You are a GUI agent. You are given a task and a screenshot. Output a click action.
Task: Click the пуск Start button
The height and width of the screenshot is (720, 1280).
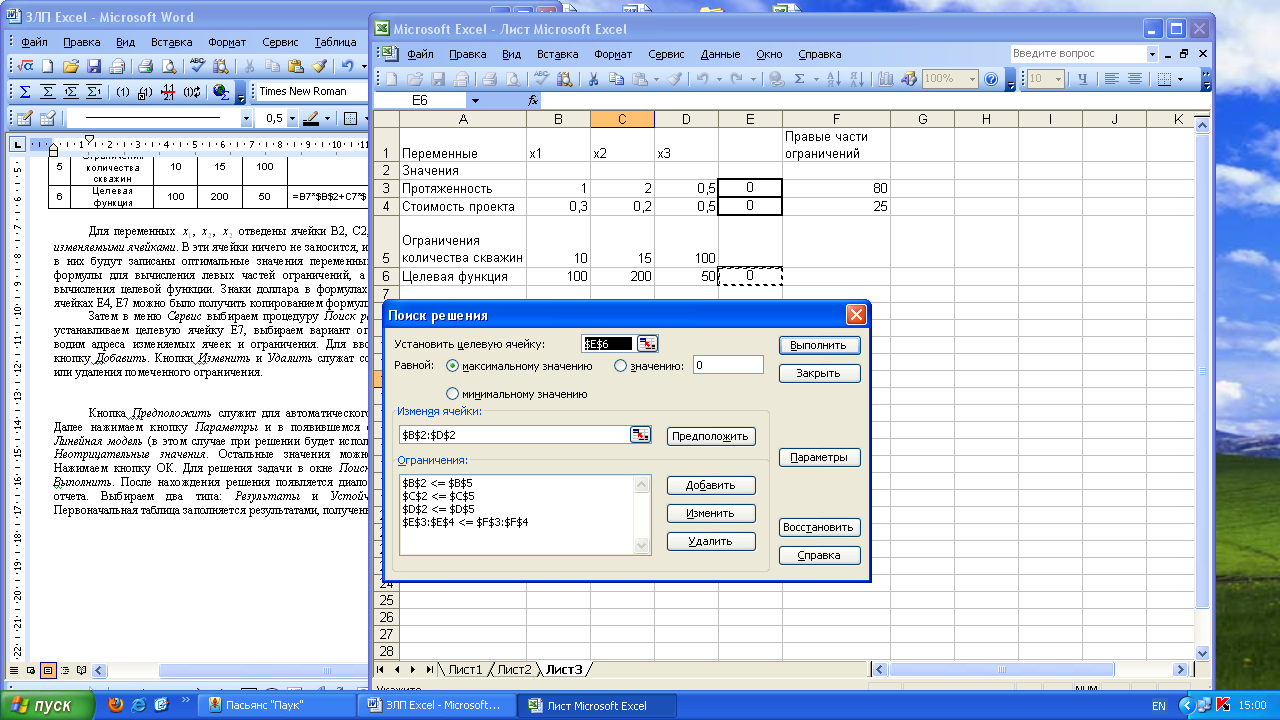point(47,705)
